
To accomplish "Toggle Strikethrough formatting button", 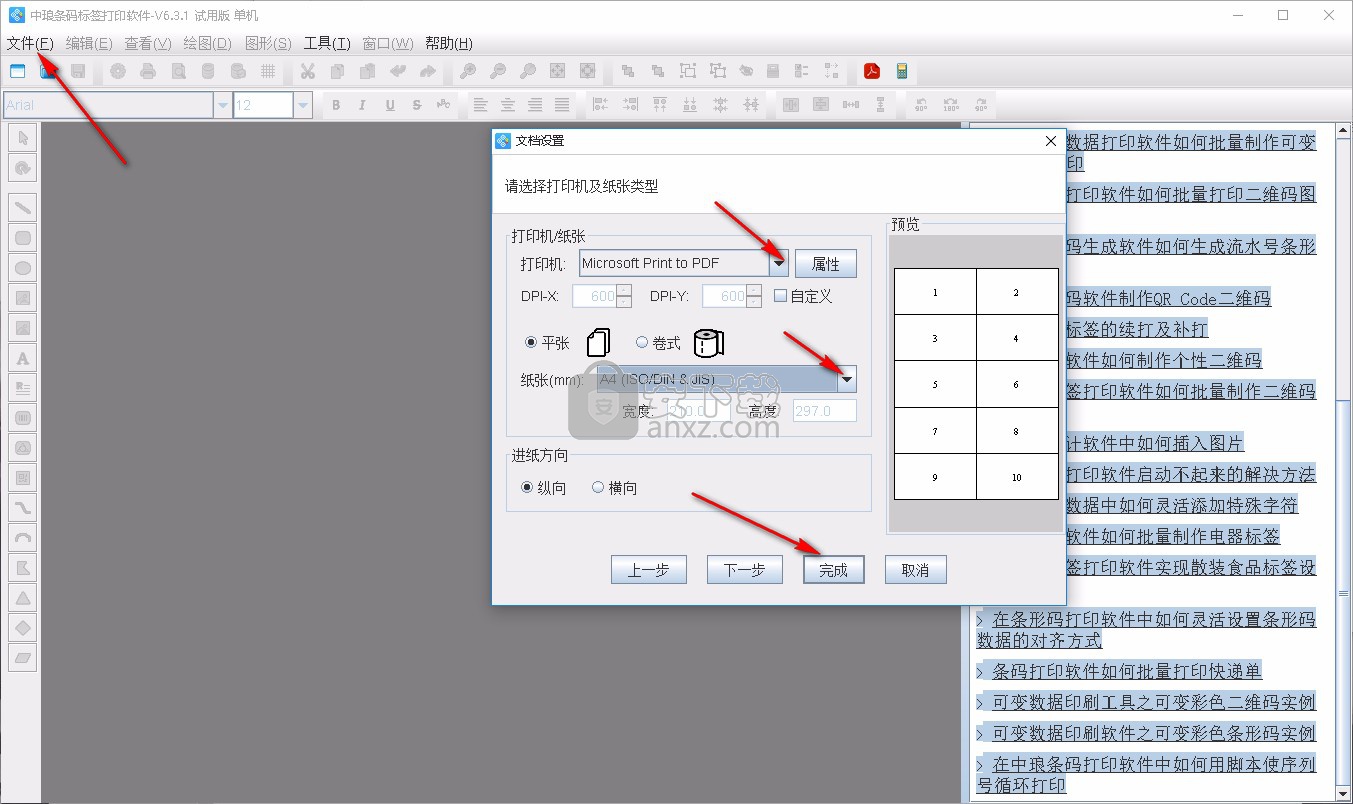I will [416, 105].
